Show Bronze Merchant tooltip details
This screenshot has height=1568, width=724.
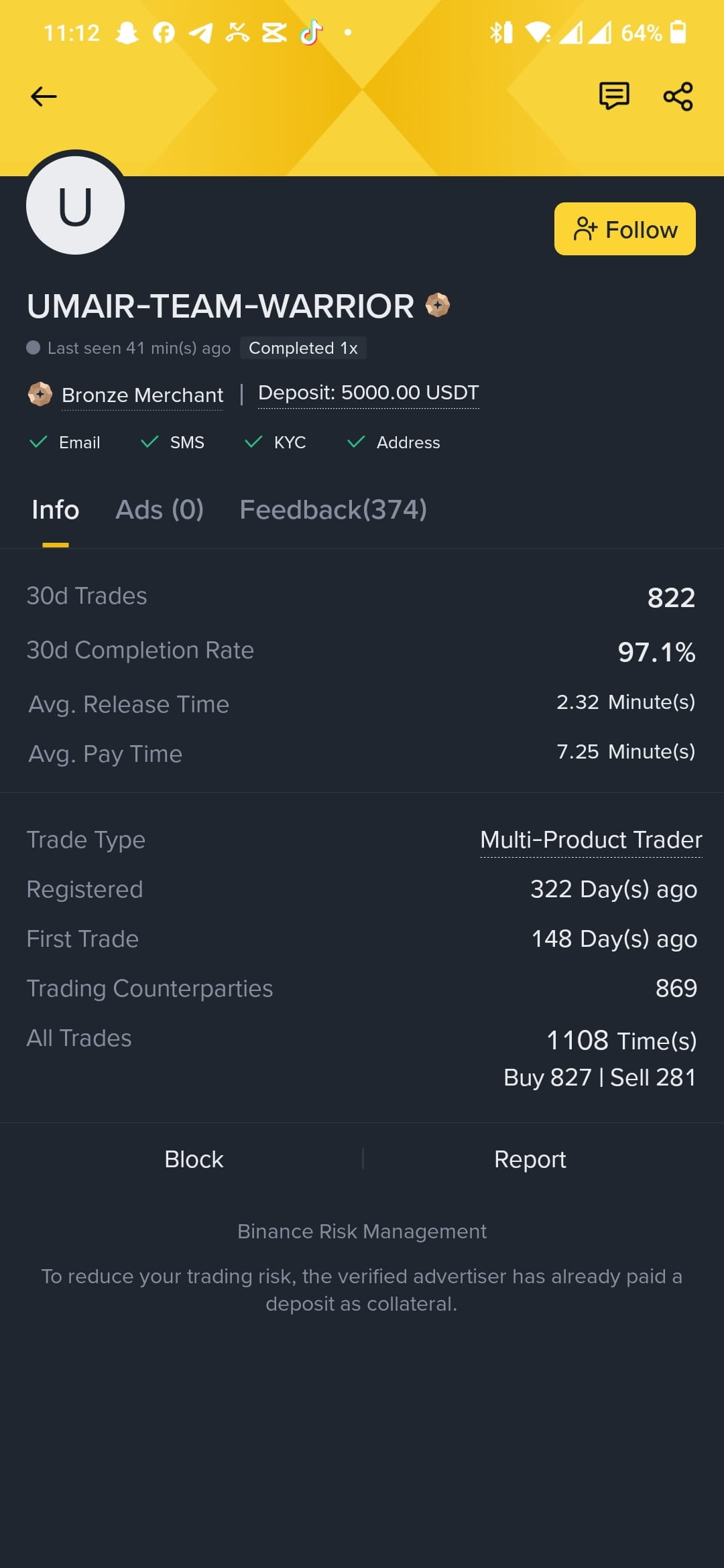click(142, 395)
